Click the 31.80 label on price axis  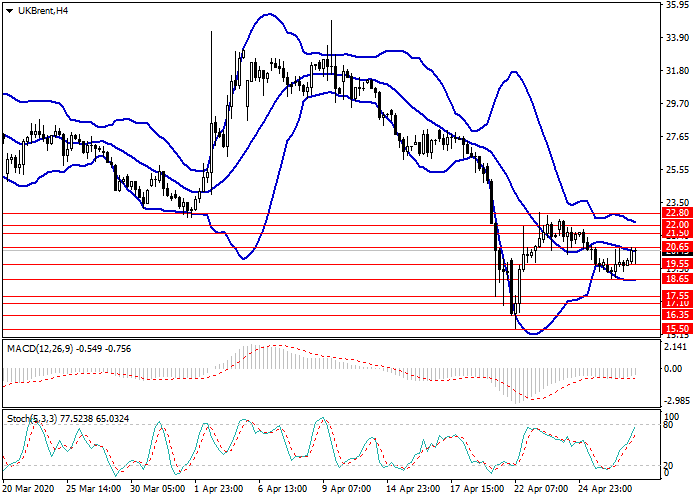(x=677, y=71)
